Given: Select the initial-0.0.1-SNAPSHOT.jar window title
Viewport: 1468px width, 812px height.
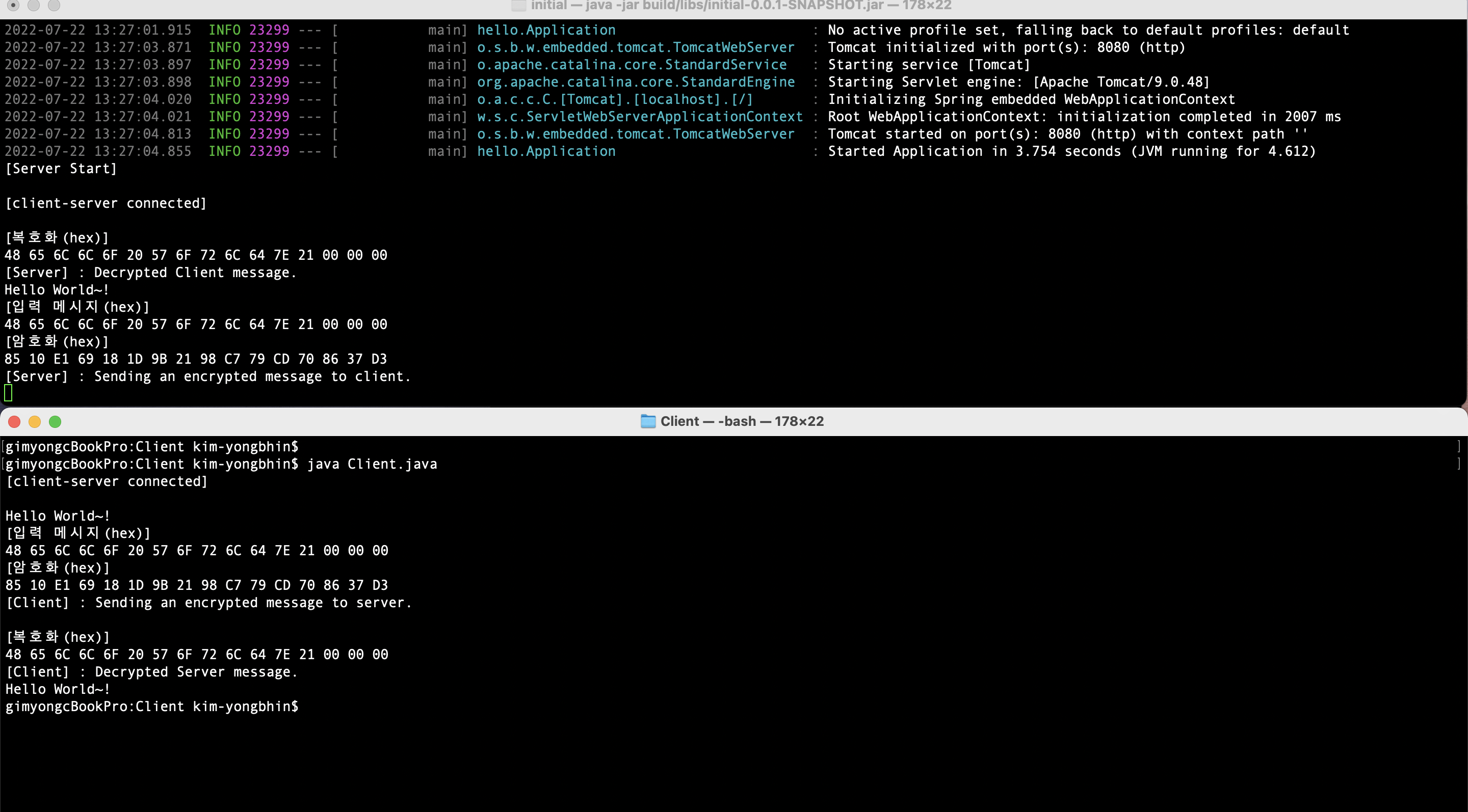Looking at the screenshot, I should coord(741,6).
